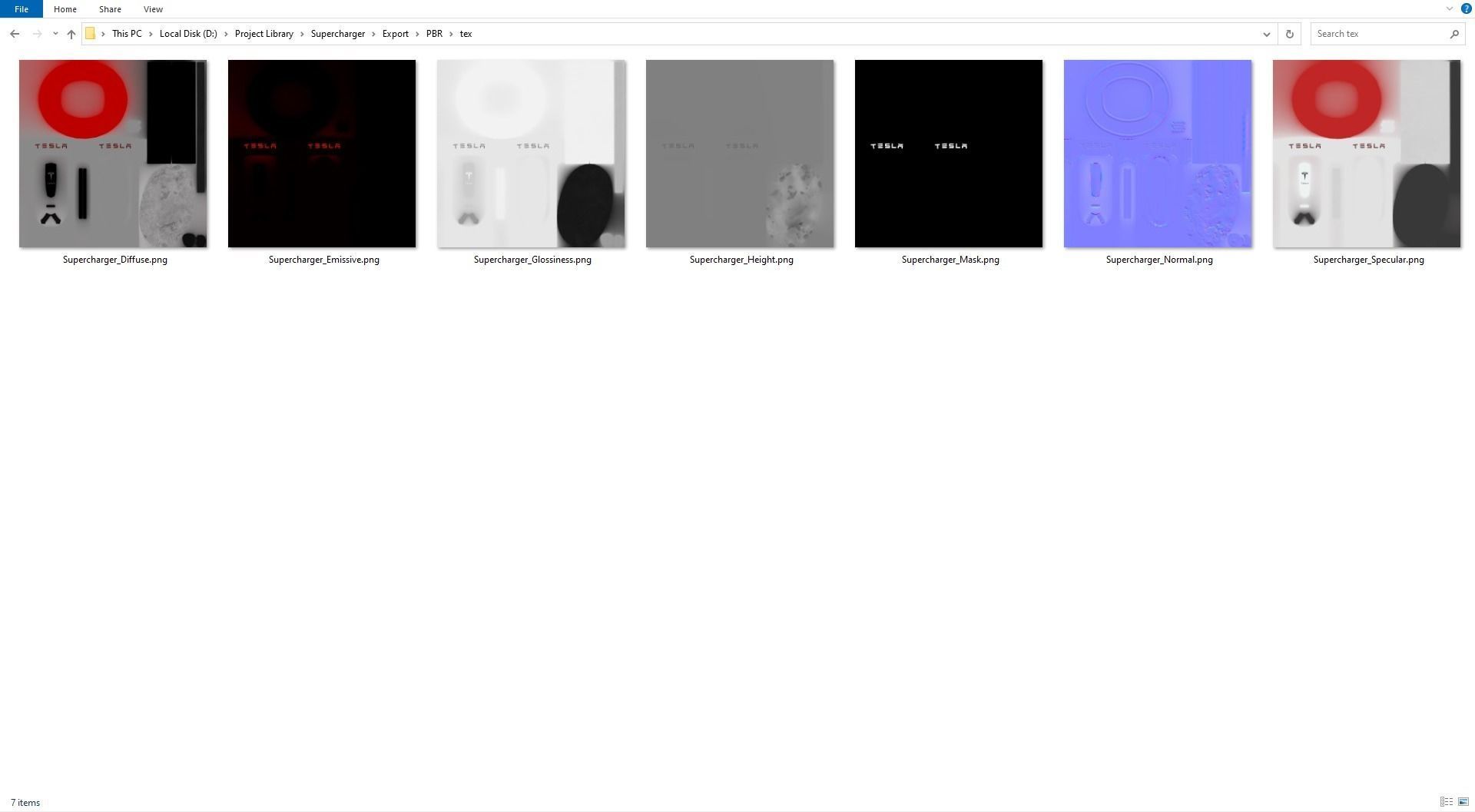Click the 7 items status text
This screenshot has width=1475, height=812.
[x=25, y=803]
